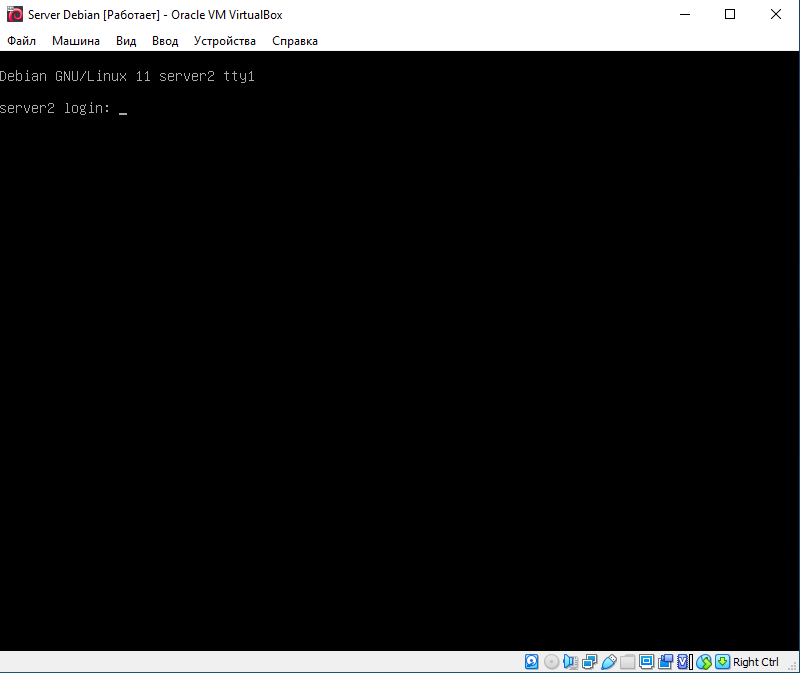The height and width of the screenshot is (673, 800).
Task: Open the optical disk drive indicator
Action: (551, 662)
